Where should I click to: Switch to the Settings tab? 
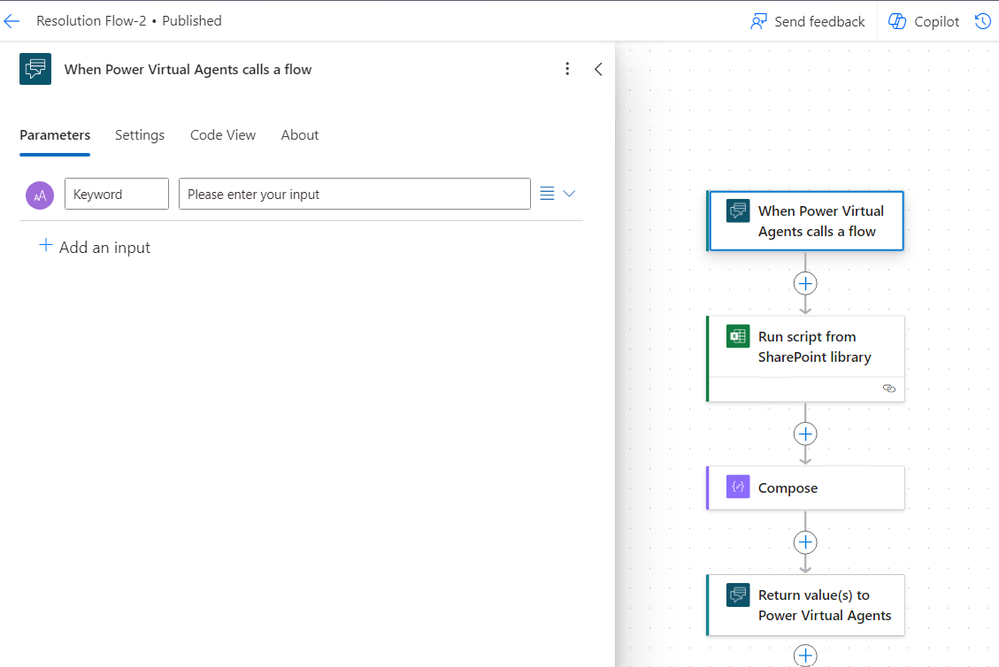point(139,135)
